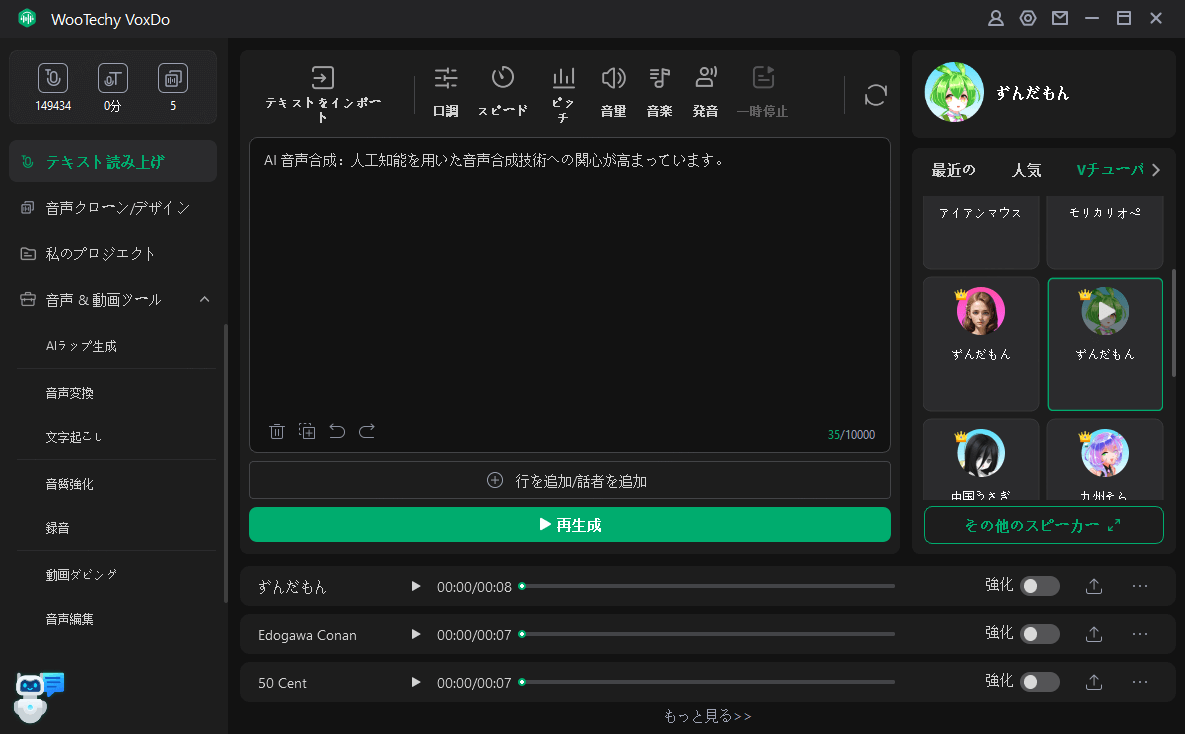The width and height of the screenshot is (1185, 734).
Task: Click the もっと見る>> link
Action: 707,716
